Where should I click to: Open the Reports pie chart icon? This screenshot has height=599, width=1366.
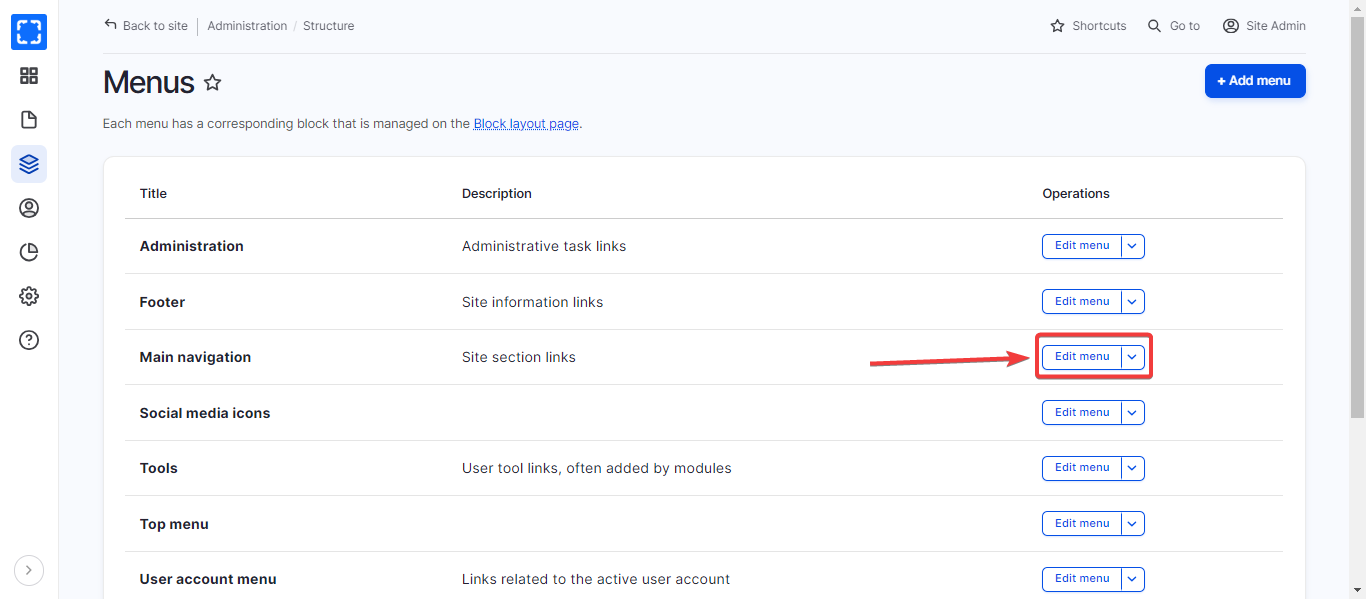(29, 252)
